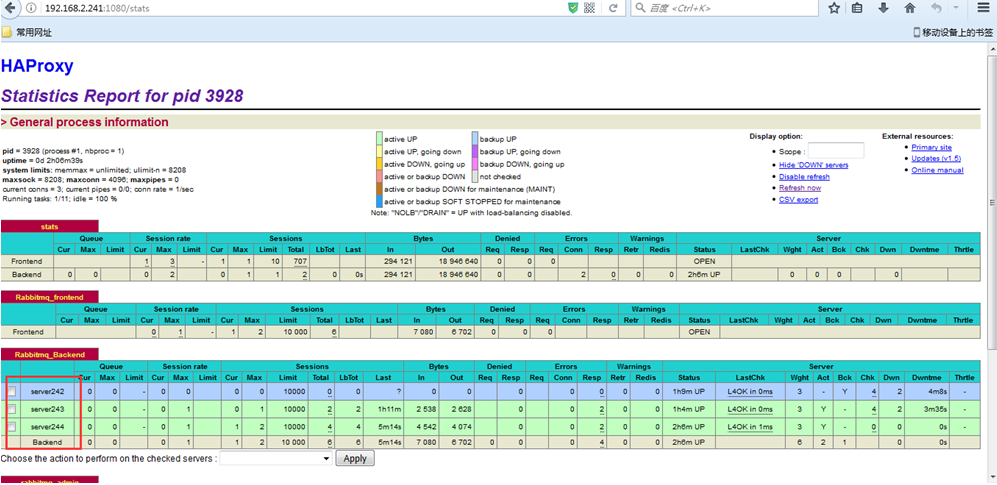
Task: Open the CSV export link
Action: click(x=798, y=199)
